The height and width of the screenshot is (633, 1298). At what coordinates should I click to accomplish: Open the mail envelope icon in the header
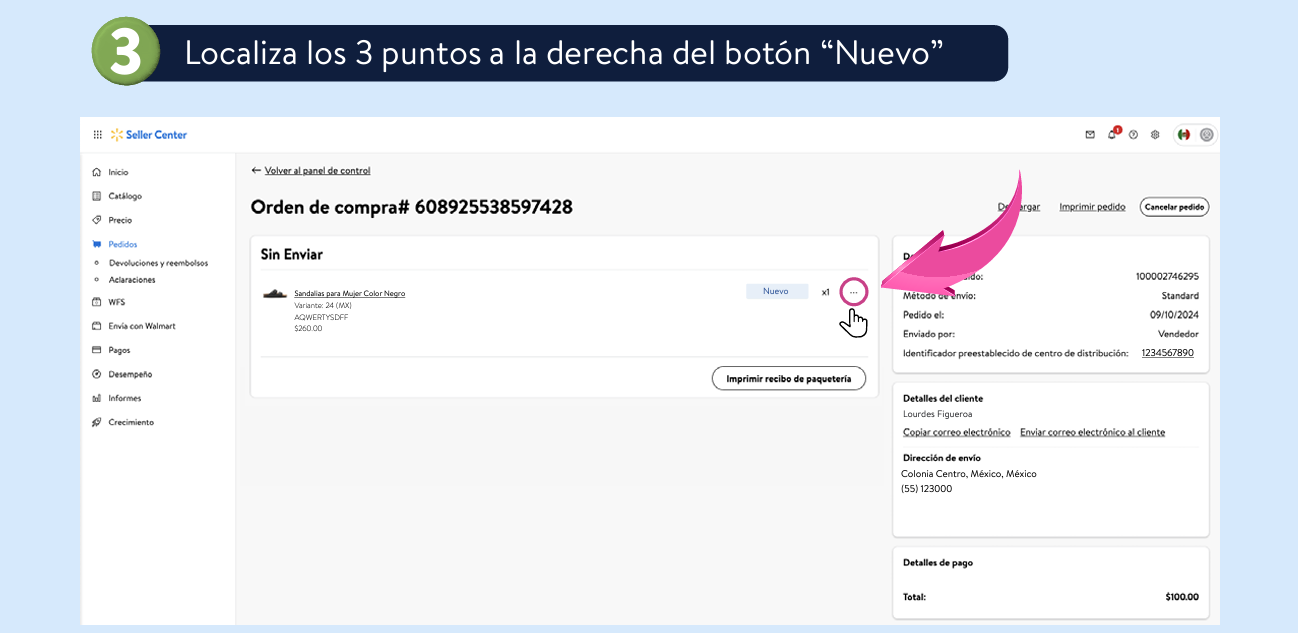(1090, 135)
